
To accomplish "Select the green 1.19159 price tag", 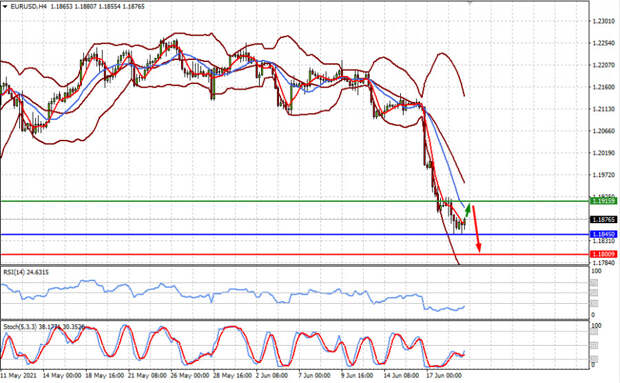I will point(603,201).
